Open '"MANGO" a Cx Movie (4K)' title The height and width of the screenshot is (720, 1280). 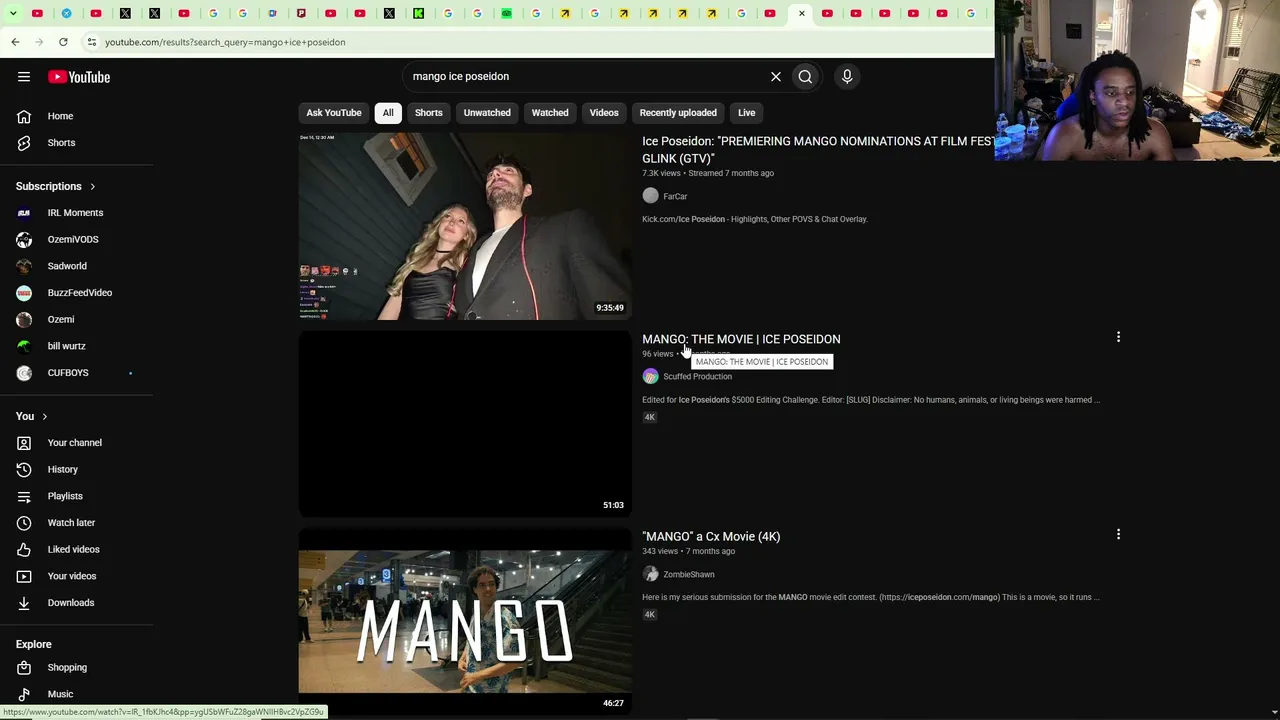tap(711, 537)
